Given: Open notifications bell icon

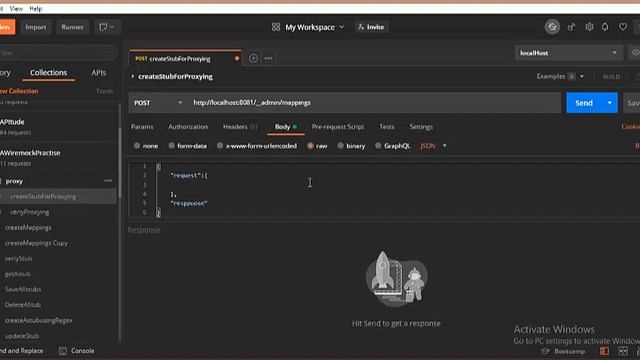Looking at the screenshot, I should pyautogui.click(x=605, y=27).
